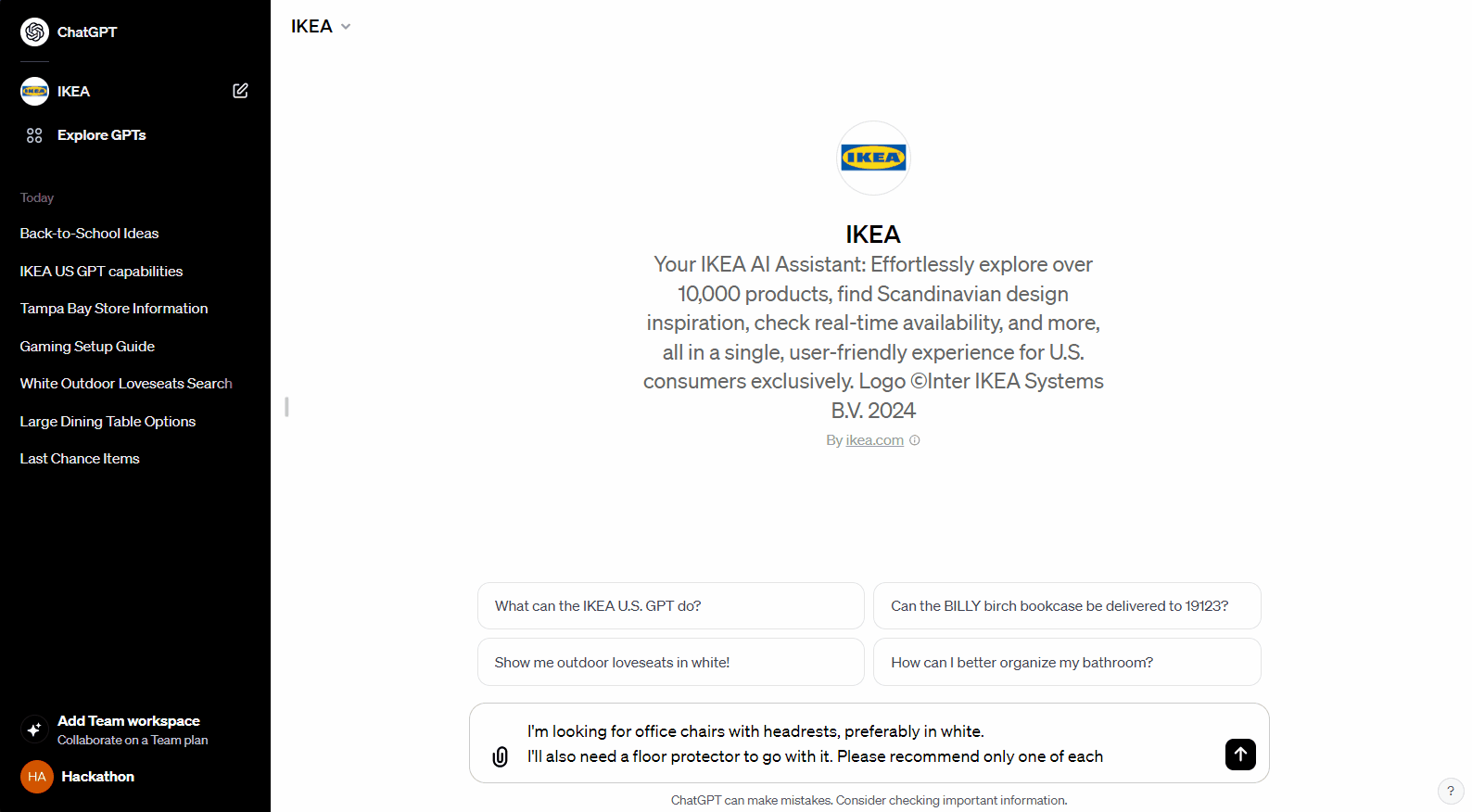Screen dimensions: 1472x812
Task: Follow the ikea.com link
Action: (874, 440)
